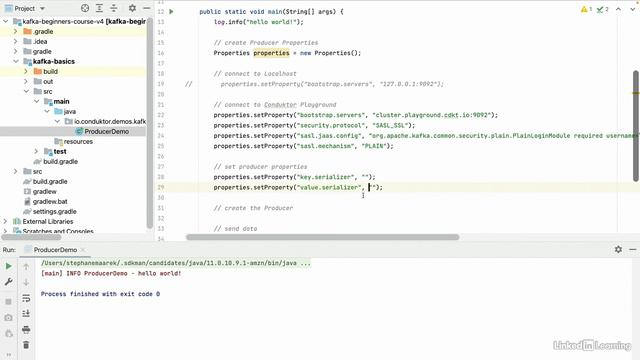Click the run gutter arrow beside main method
Image resolution: width=640 pixels, height=360 pixels.
(x=171, y=11)
